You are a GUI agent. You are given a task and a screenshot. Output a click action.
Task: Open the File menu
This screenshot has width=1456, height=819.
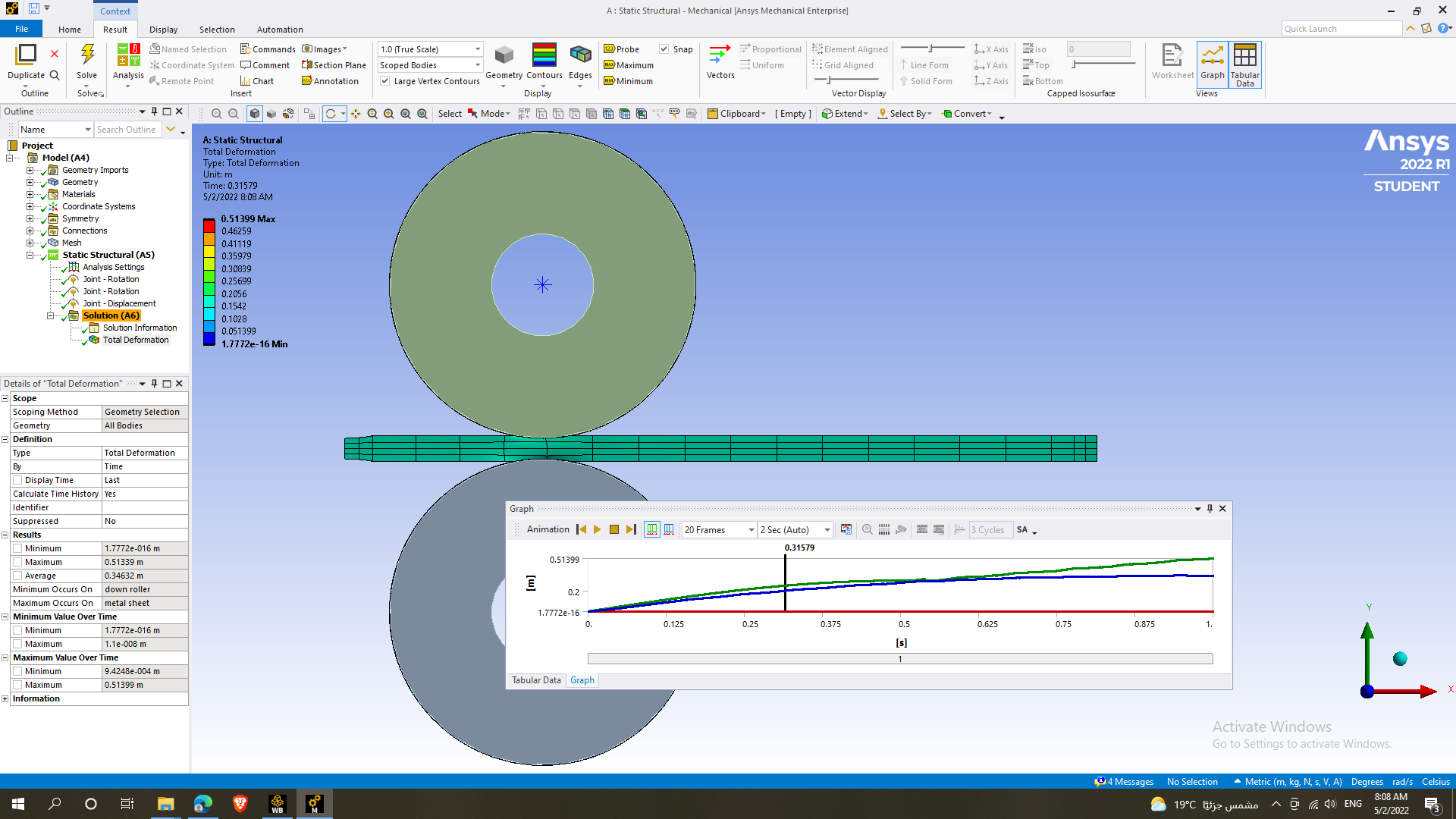coord(22,29)
